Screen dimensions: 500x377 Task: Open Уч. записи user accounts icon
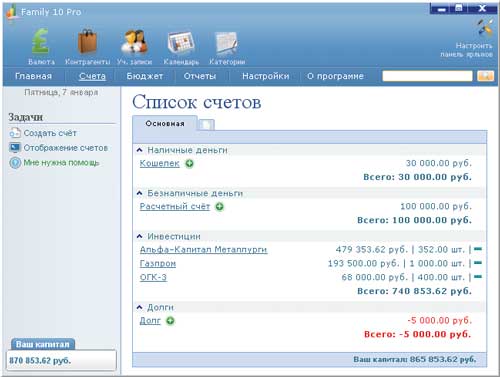pos(134,41)
